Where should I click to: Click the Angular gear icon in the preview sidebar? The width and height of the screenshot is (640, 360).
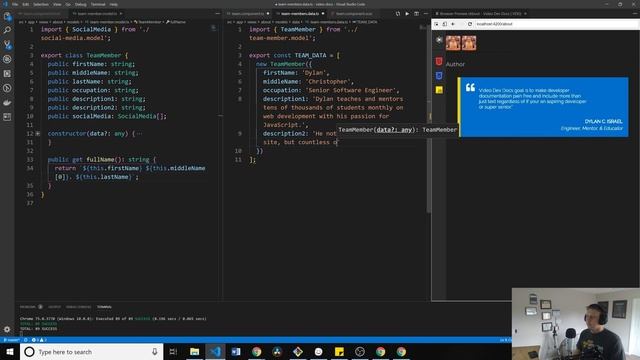click(439, 40)
